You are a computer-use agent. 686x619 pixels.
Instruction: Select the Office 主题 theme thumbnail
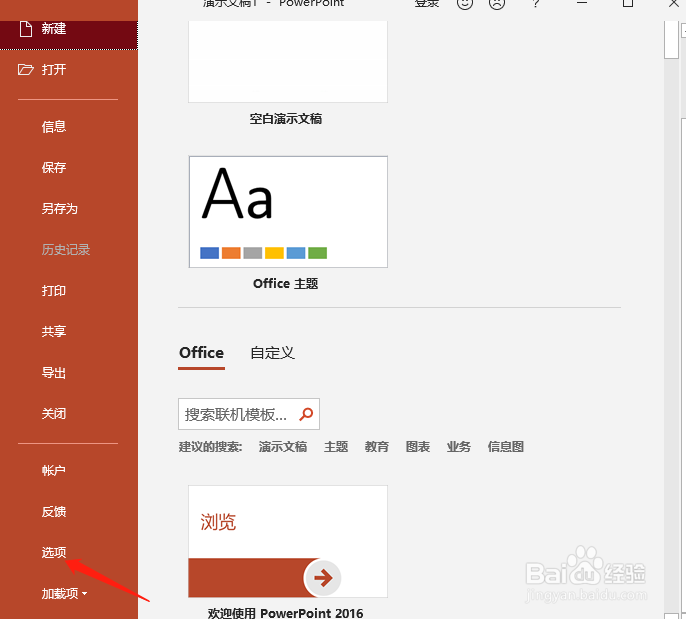coord(288,212)
